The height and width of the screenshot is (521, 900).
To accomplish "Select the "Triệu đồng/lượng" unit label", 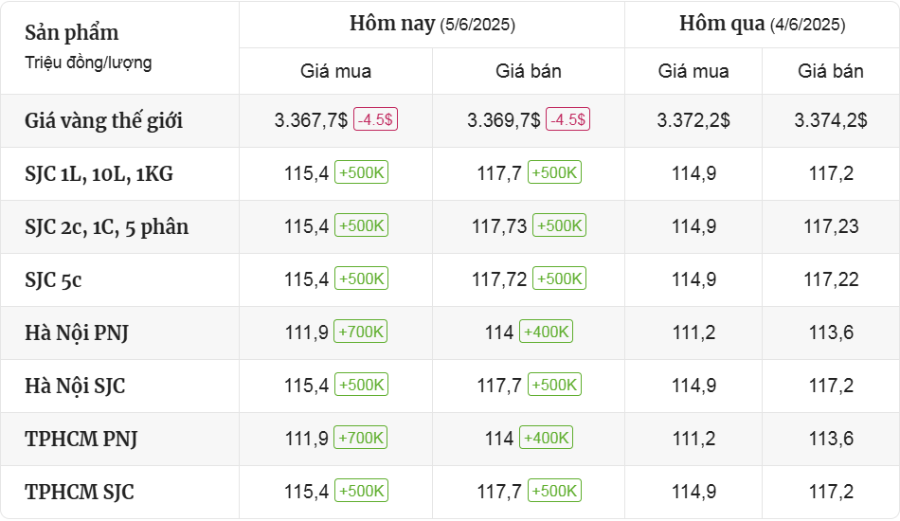I will [x=89, y=62].
